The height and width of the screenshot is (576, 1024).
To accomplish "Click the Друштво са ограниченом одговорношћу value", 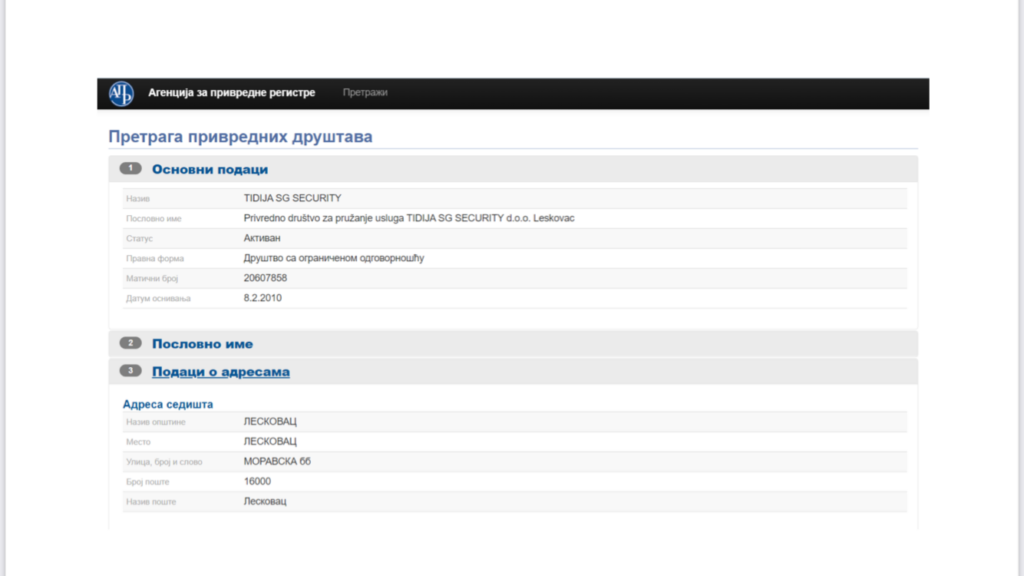I will [334, 258].
